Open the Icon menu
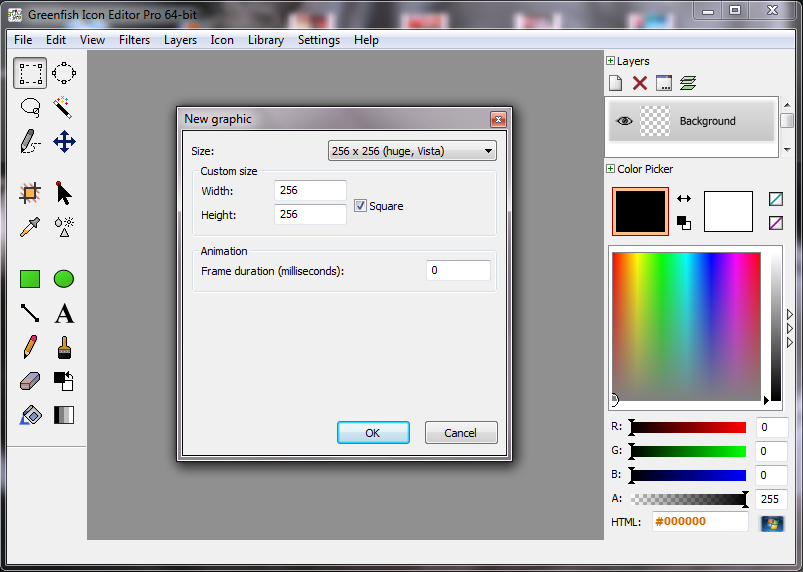Screen dimensions: 803x572 pos(222,40)
